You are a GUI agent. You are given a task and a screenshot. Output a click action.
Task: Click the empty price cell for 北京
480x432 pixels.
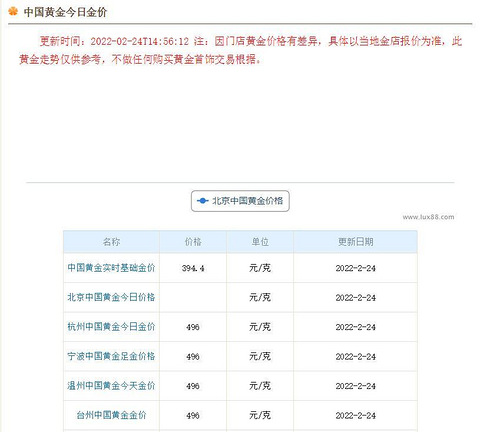tap(193, 297)
